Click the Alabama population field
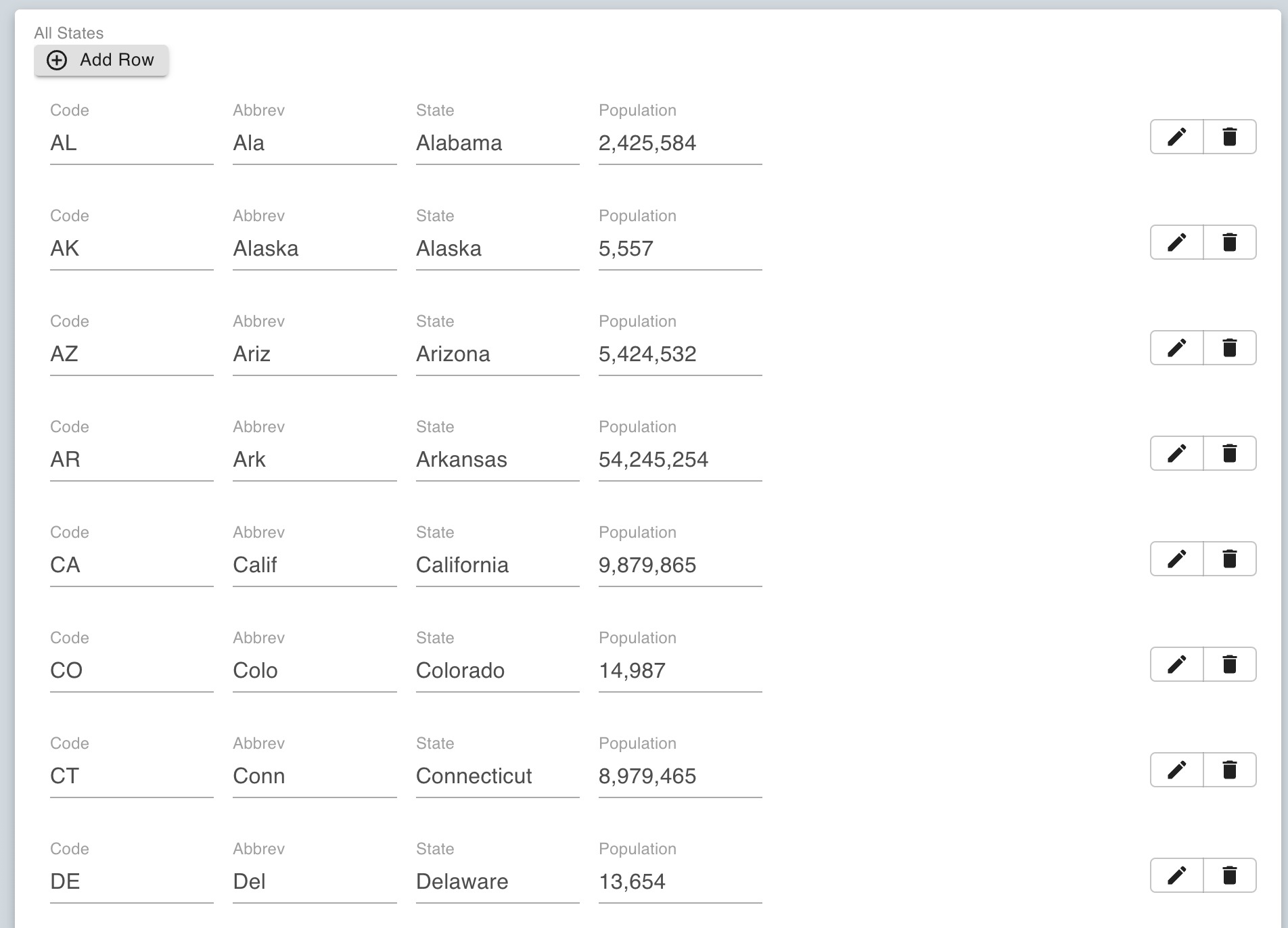 pyautogui.click(x=679, y=143)
